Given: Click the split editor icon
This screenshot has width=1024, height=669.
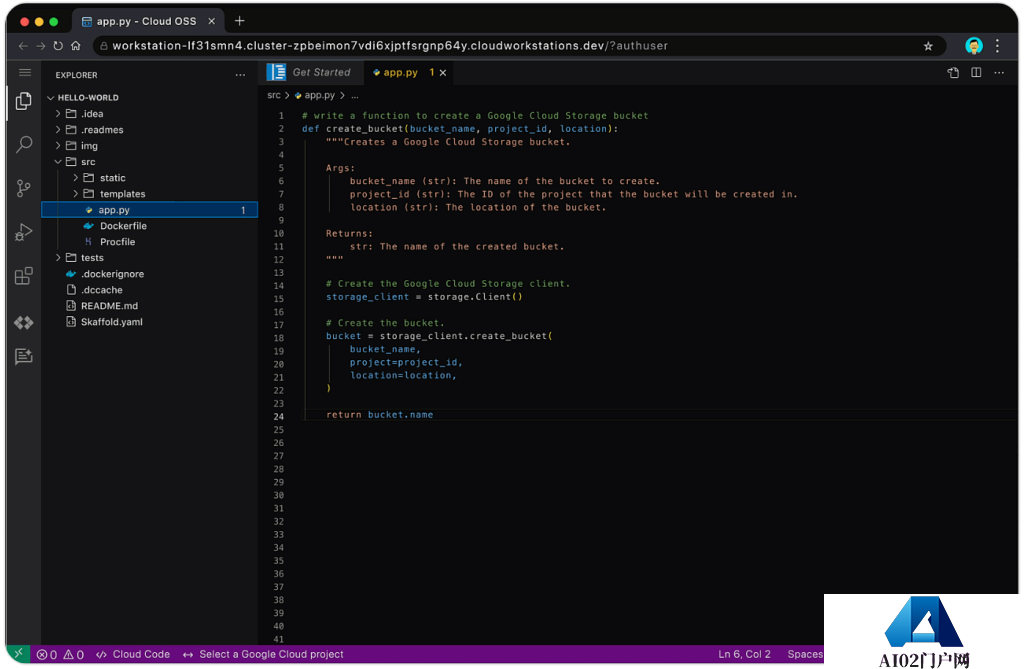Looking at the screenshot, I should click(x=976, y=73).
